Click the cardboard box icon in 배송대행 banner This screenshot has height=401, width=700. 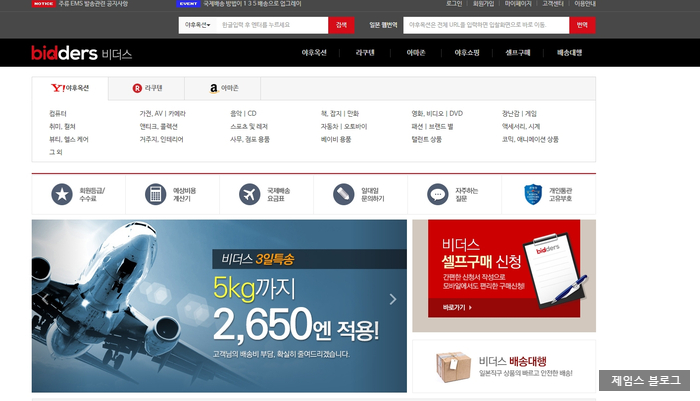pyautogui.click(x=453, y=367)
